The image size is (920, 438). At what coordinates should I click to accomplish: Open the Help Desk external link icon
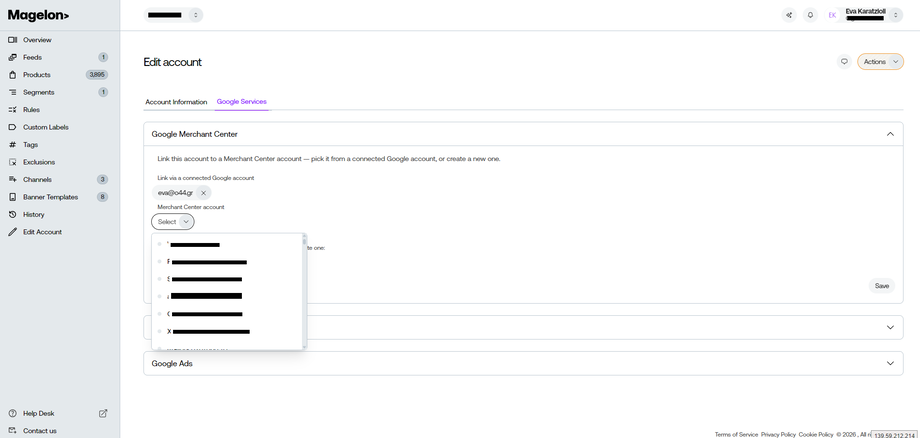pyautogui.click(x=103, y=413)
